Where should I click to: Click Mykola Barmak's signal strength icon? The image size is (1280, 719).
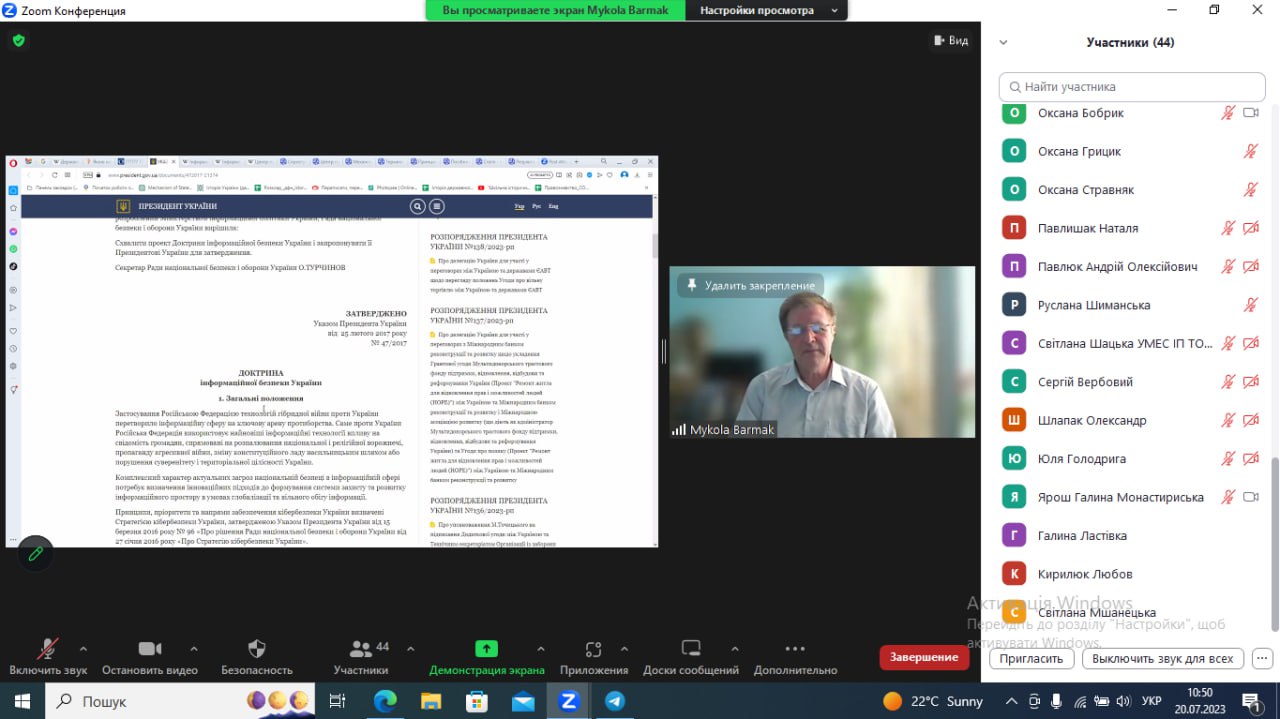coord(679,429)
